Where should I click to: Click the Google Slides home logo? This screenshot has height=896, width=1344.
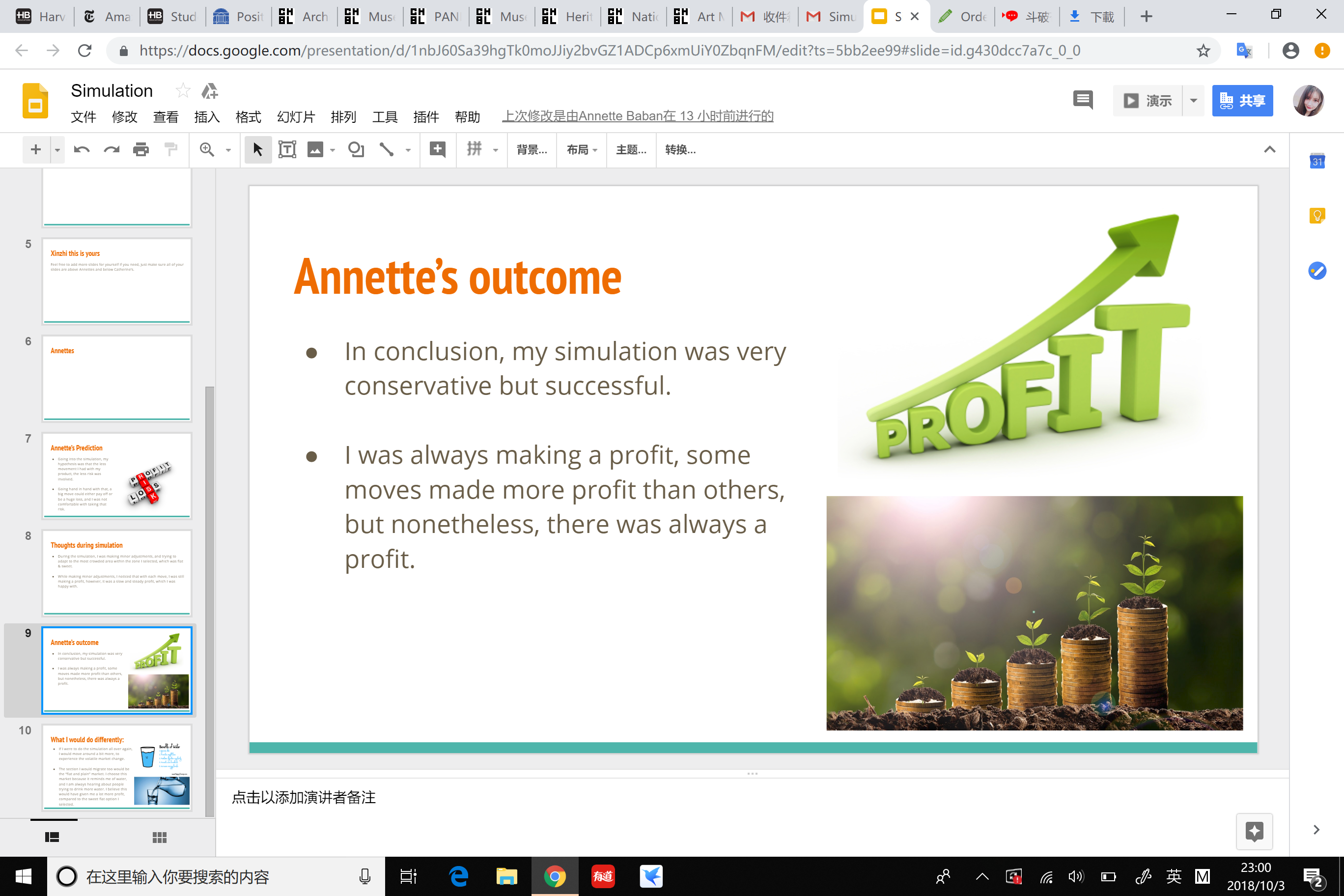(35, 101)
